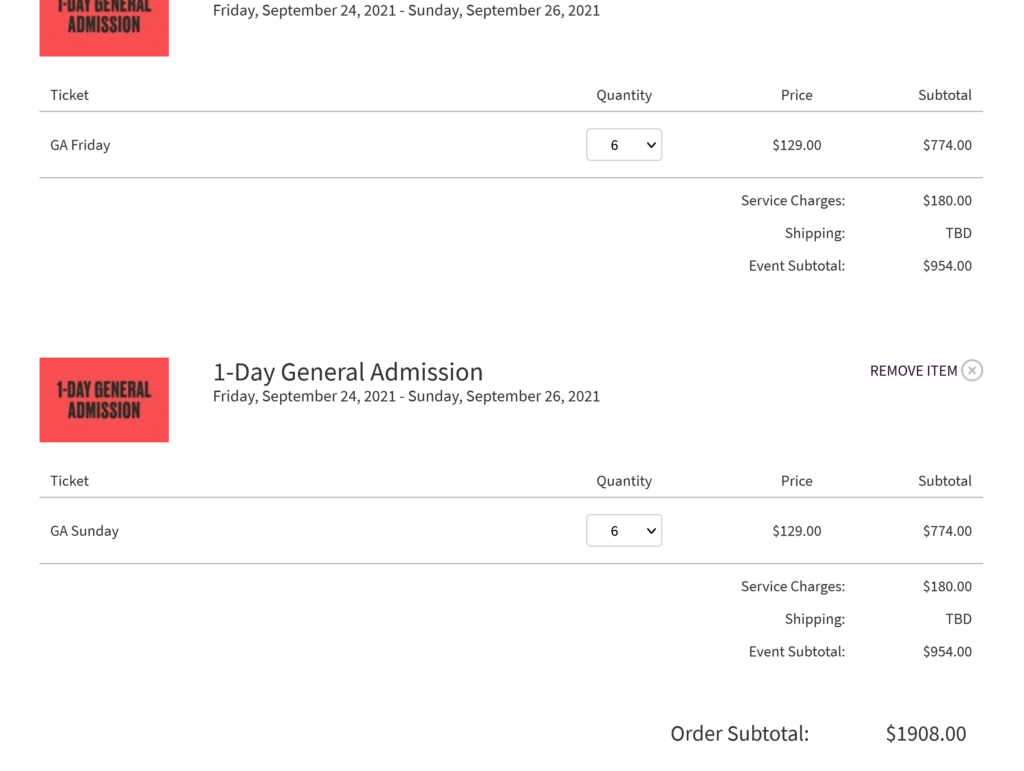Image resolution: width=1024 pixels, height=771 pixels.
Task: Click the GA Friday $129.00 price
Action: pos(796,145)
